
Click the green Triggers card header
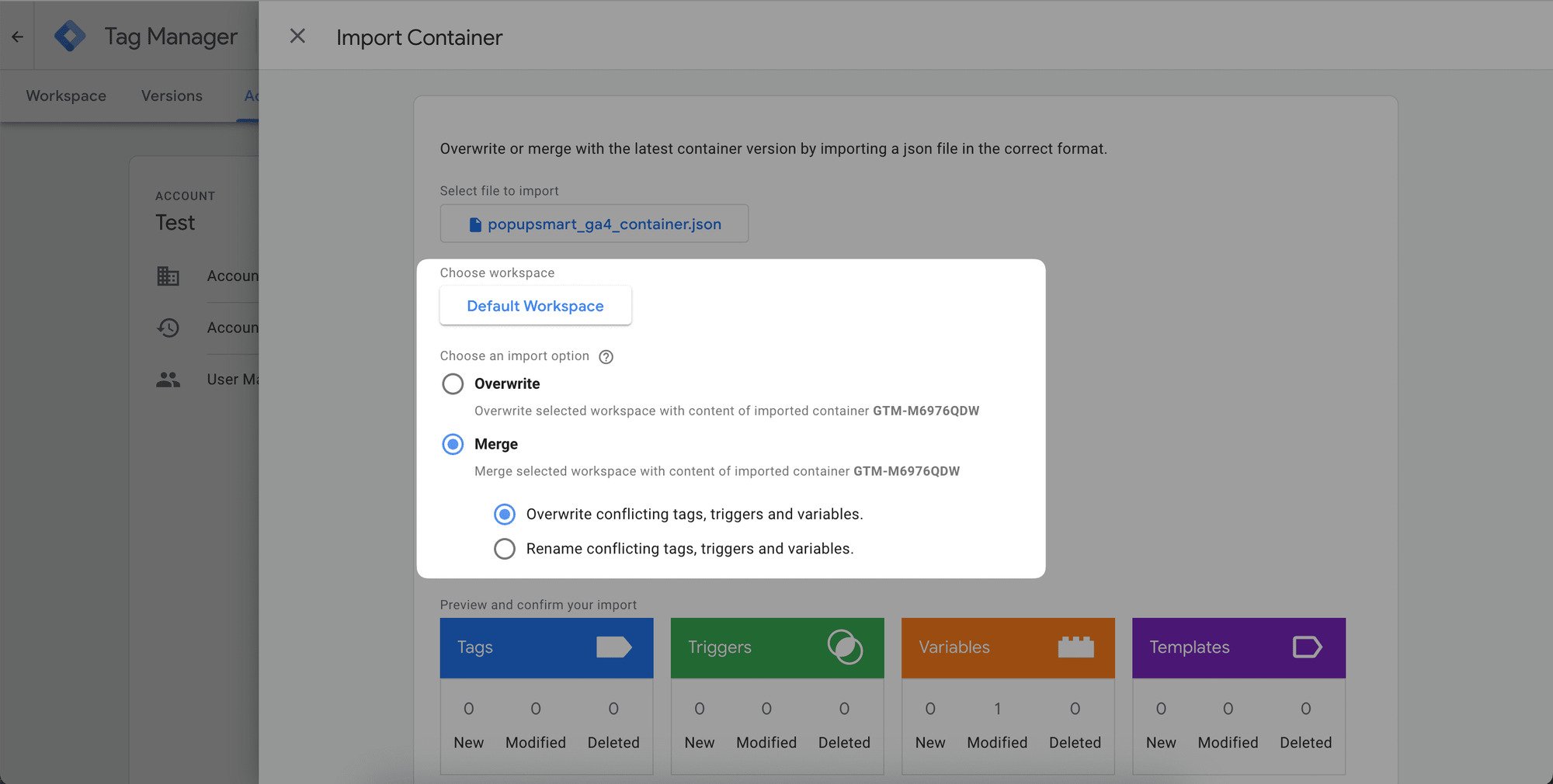777,647
